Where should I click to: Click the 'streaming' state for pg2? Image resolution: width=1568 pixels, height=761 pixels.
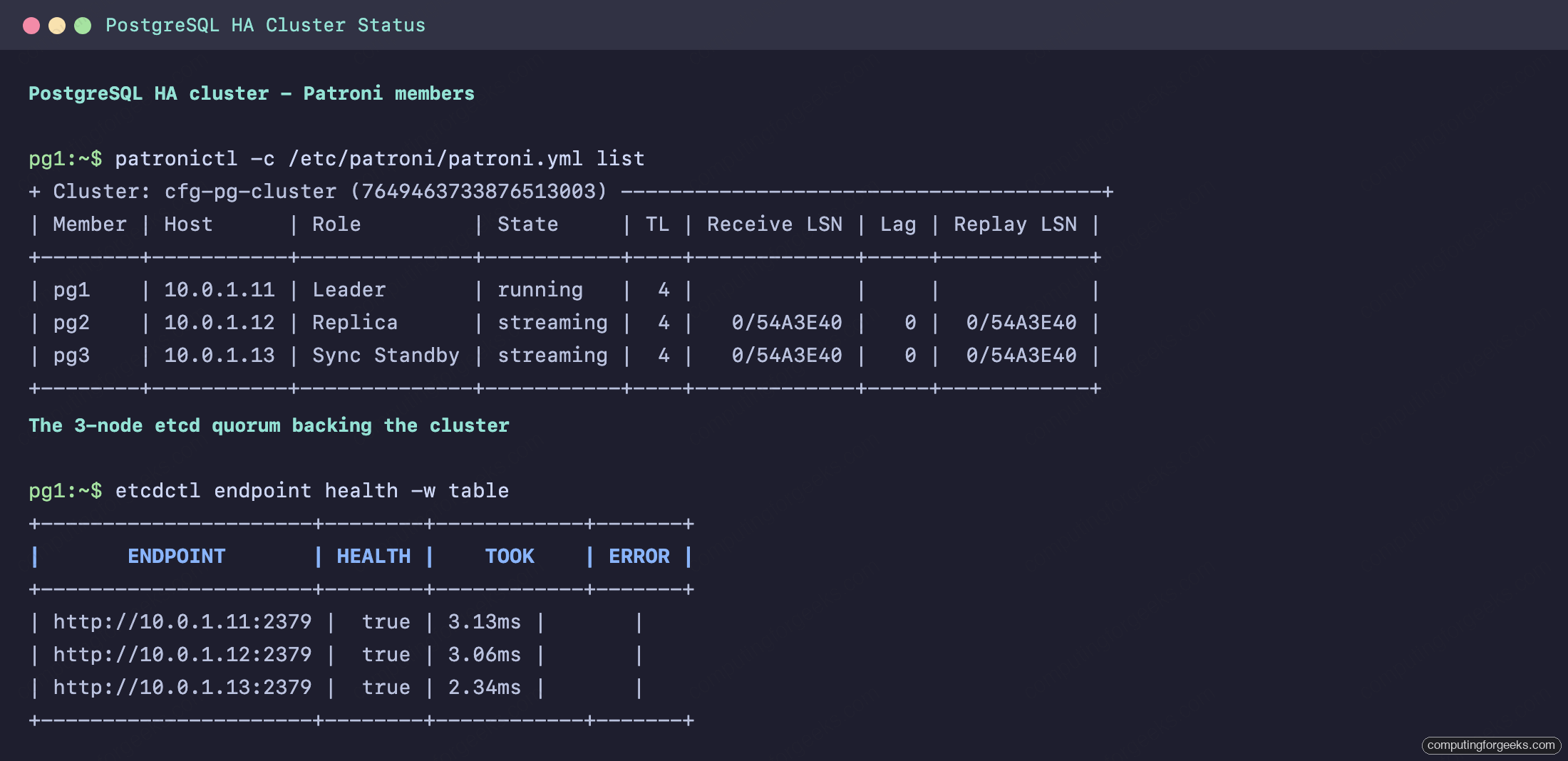coord(552,323)
